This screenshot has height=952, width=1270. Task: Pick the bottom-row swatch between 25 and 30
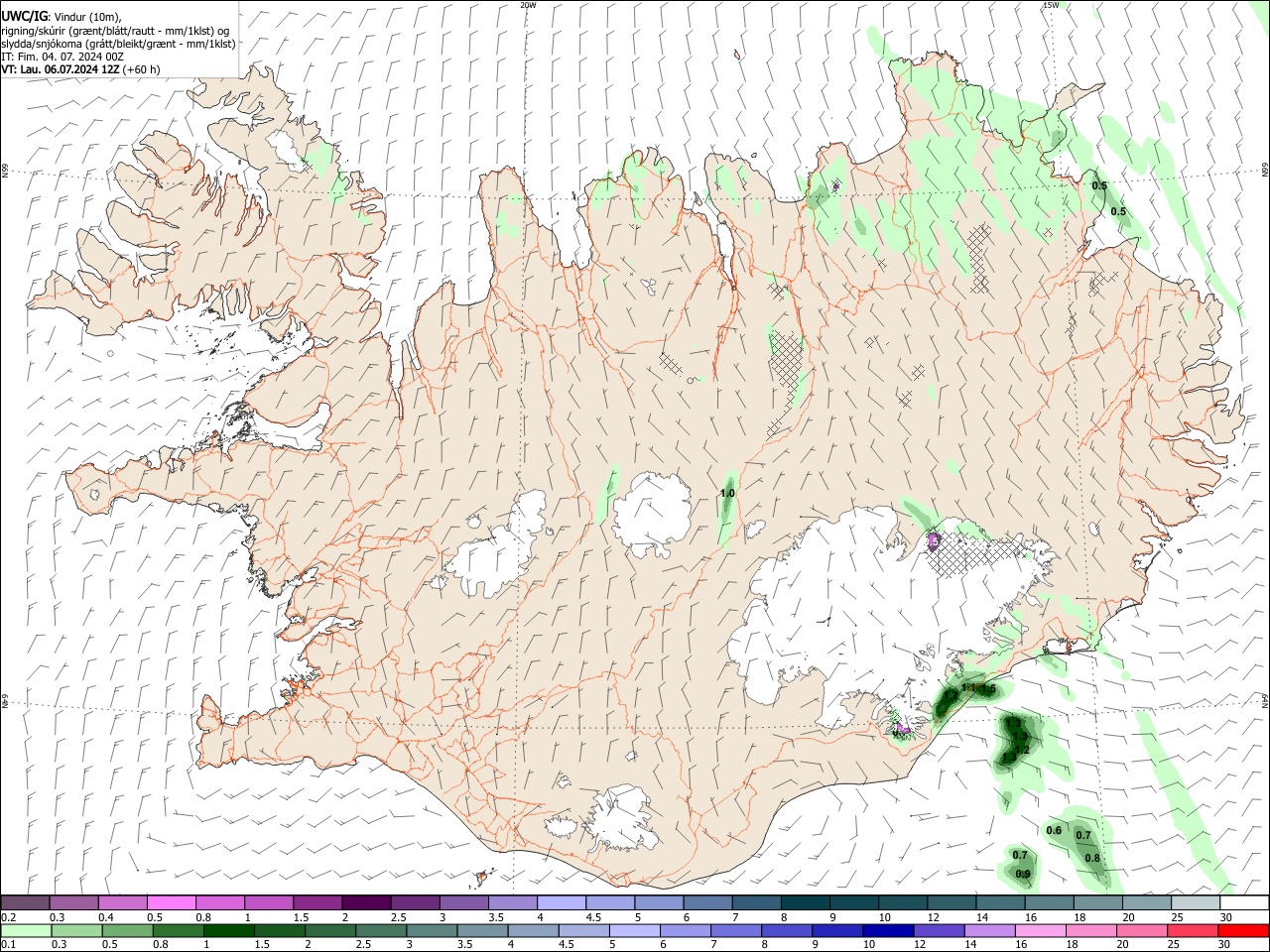pyautogui.click(x=1193, y=930)
